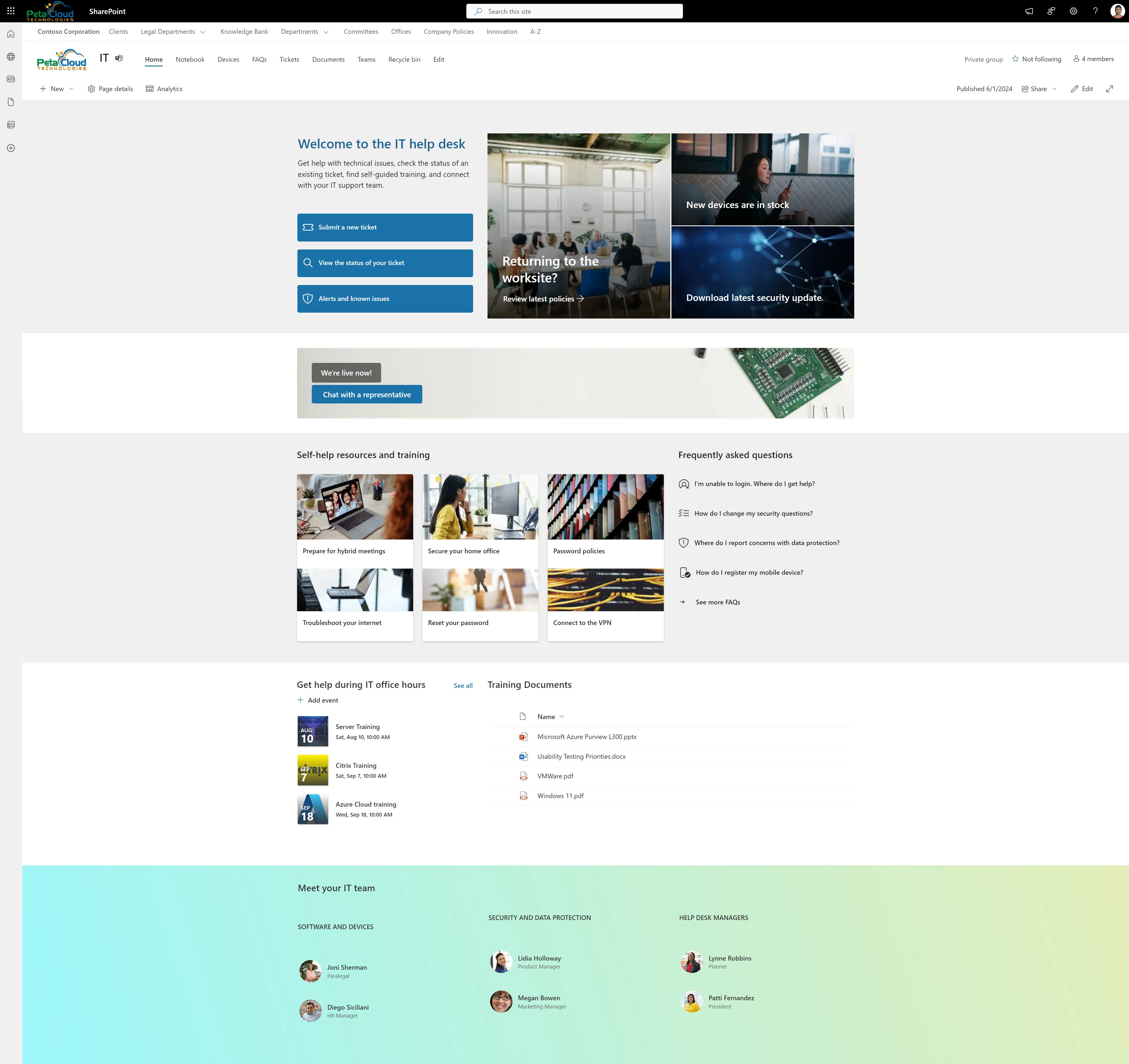
Task: Open the news icon in left sidebar
Action: [x=11, y=79]
